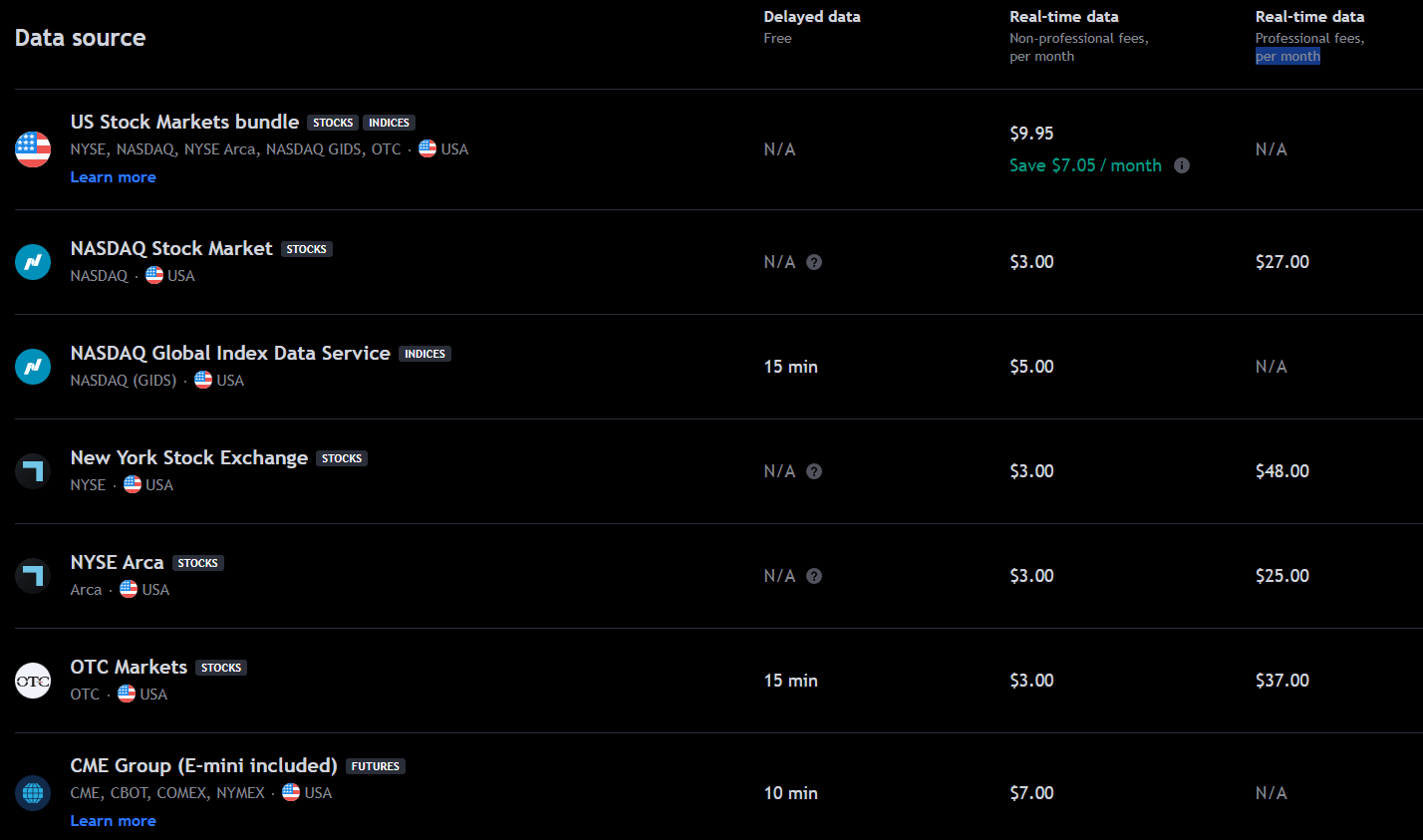Click the help icon in NASDAQ delayed column
1423x840 pixels.
(x=814, y=262)
